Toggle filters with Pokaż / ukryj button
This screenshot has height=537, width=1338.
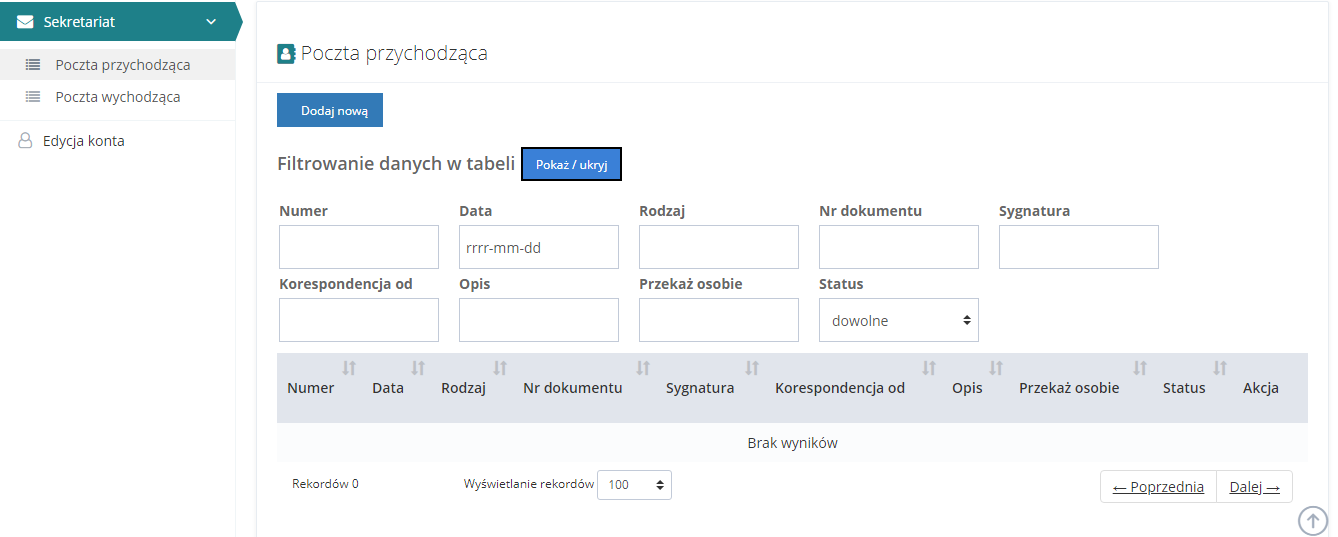click(571, 164)
